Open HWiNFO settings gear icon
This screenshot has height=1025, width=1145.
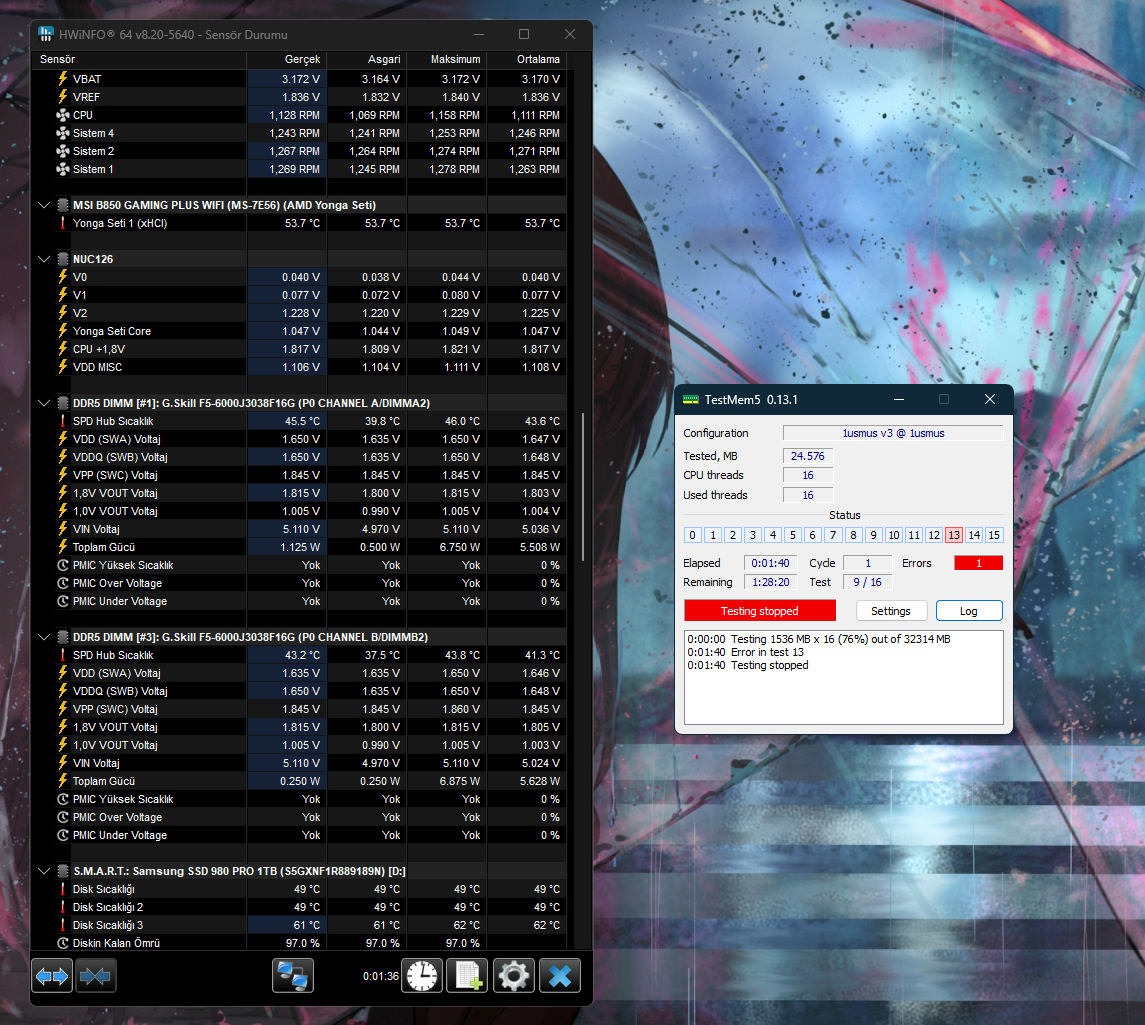pyautogui.click(x=513, y=975)
